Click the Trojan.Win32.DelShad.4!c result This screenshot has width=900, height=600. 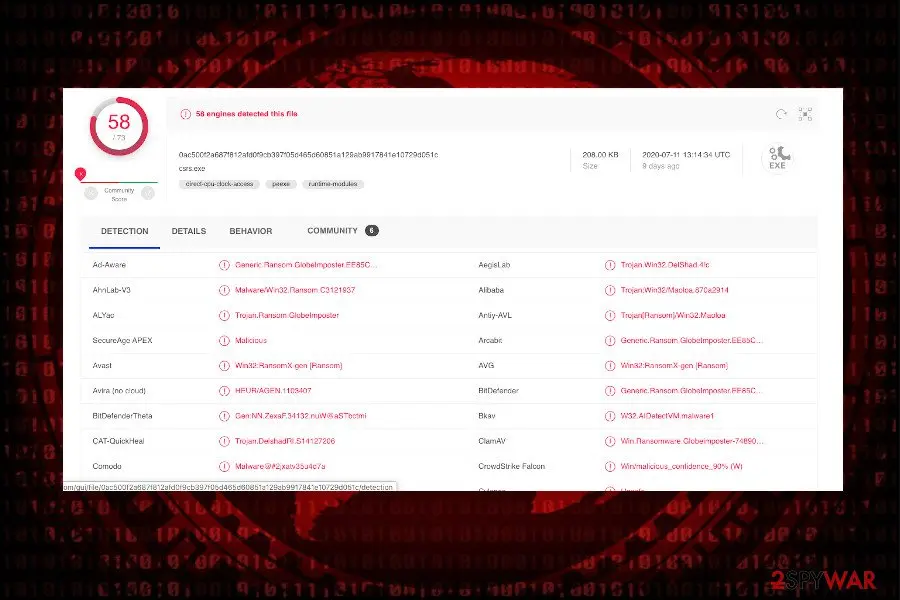[665, 265]
